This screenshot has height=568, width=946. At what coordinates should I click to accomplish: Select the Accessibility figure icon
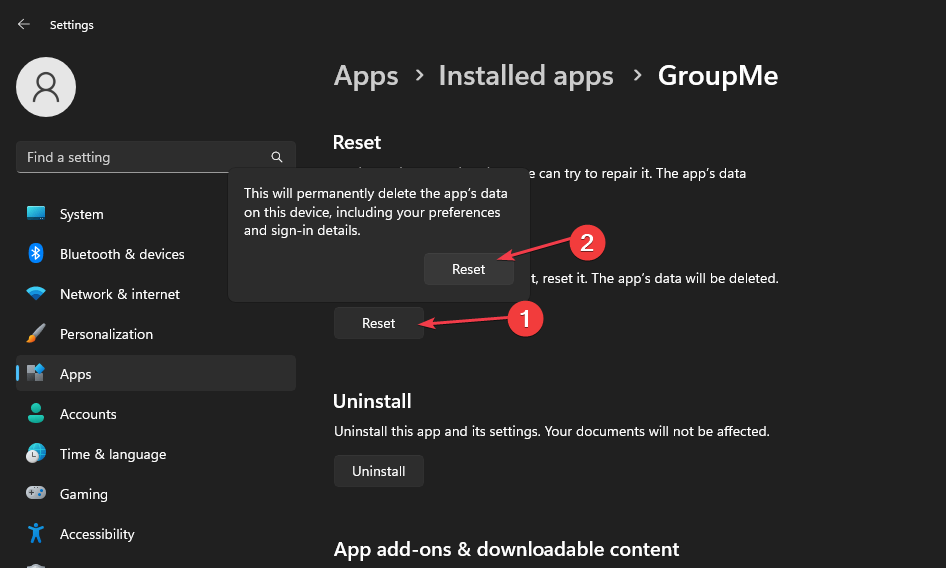pos(36,533)
